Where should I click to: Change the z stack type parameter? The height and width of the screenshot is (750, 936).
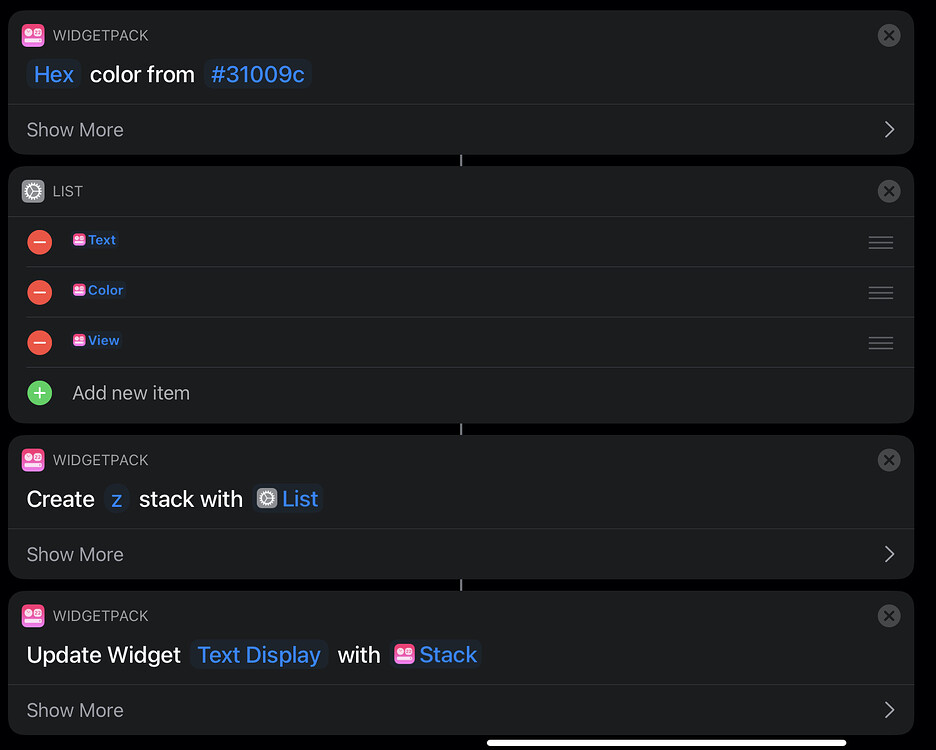(x=116, y=499)
